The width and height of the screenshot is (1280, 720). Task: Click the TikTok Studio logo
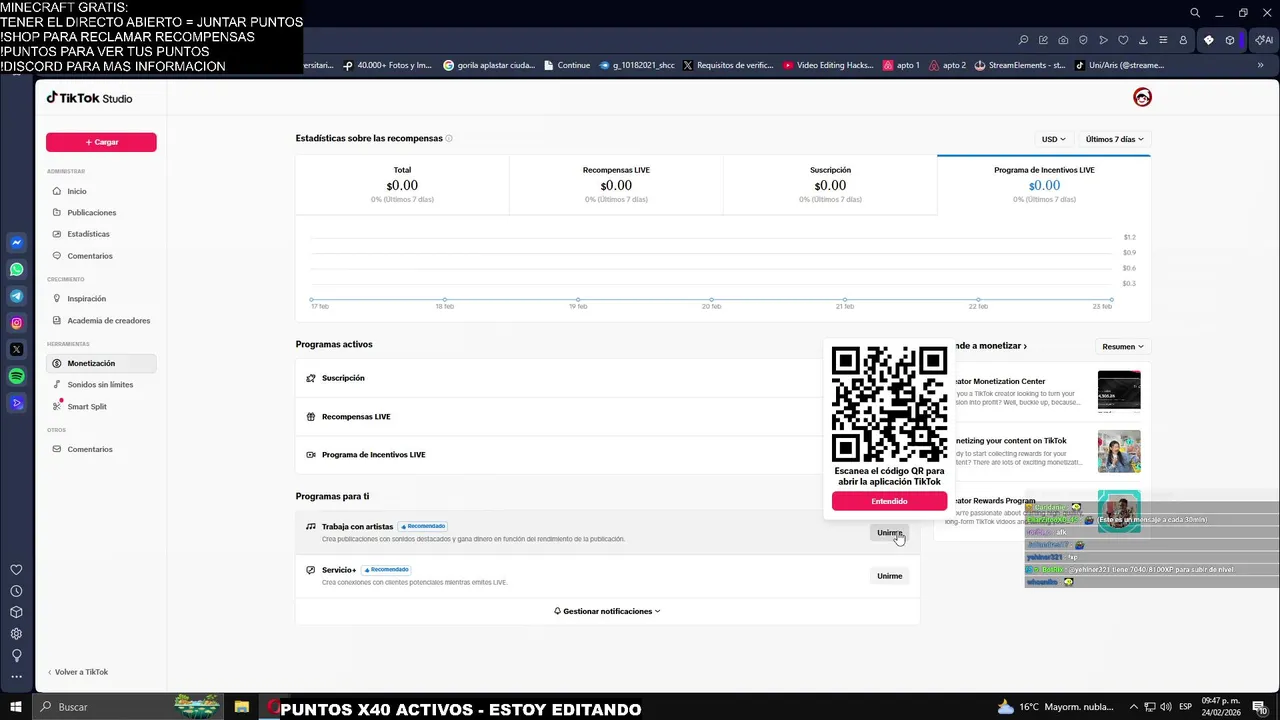click(89, 98)
